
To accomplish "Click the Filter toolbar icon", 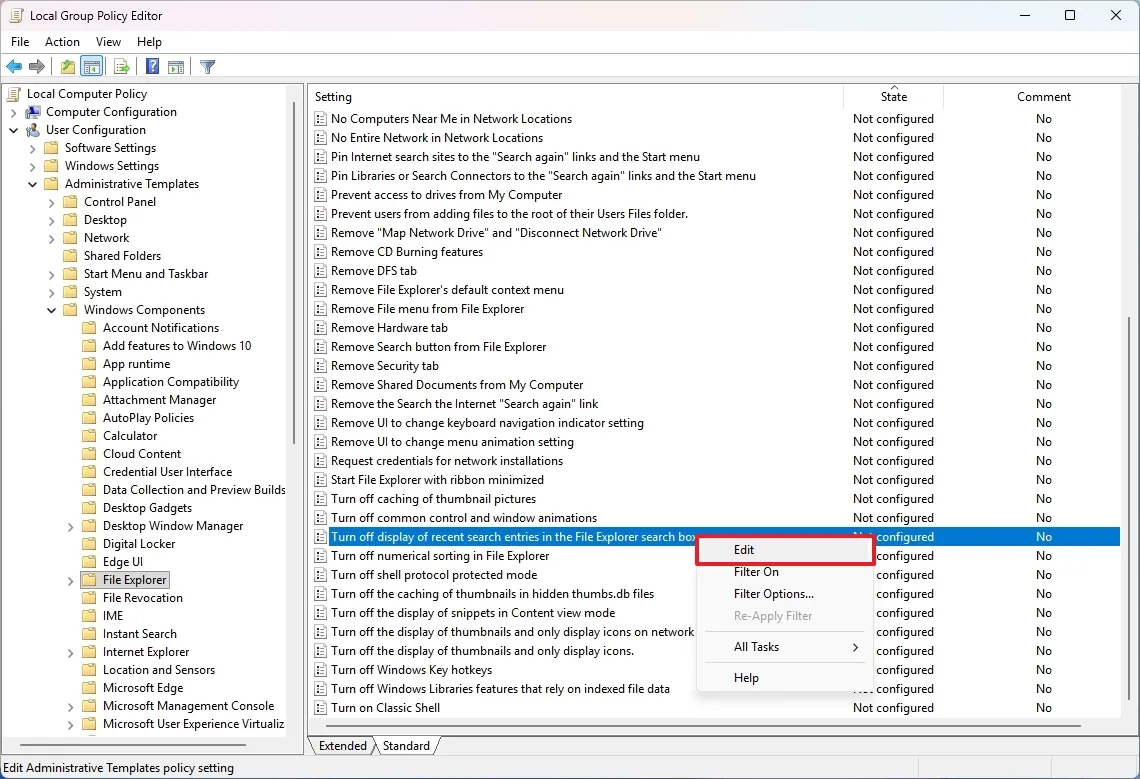I will pos(207,66).
